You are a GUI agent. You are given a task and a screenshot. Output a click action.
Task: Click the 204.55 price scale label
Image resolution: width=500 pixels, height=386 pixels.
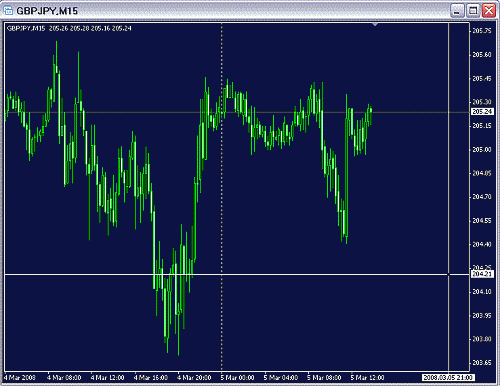482,221
